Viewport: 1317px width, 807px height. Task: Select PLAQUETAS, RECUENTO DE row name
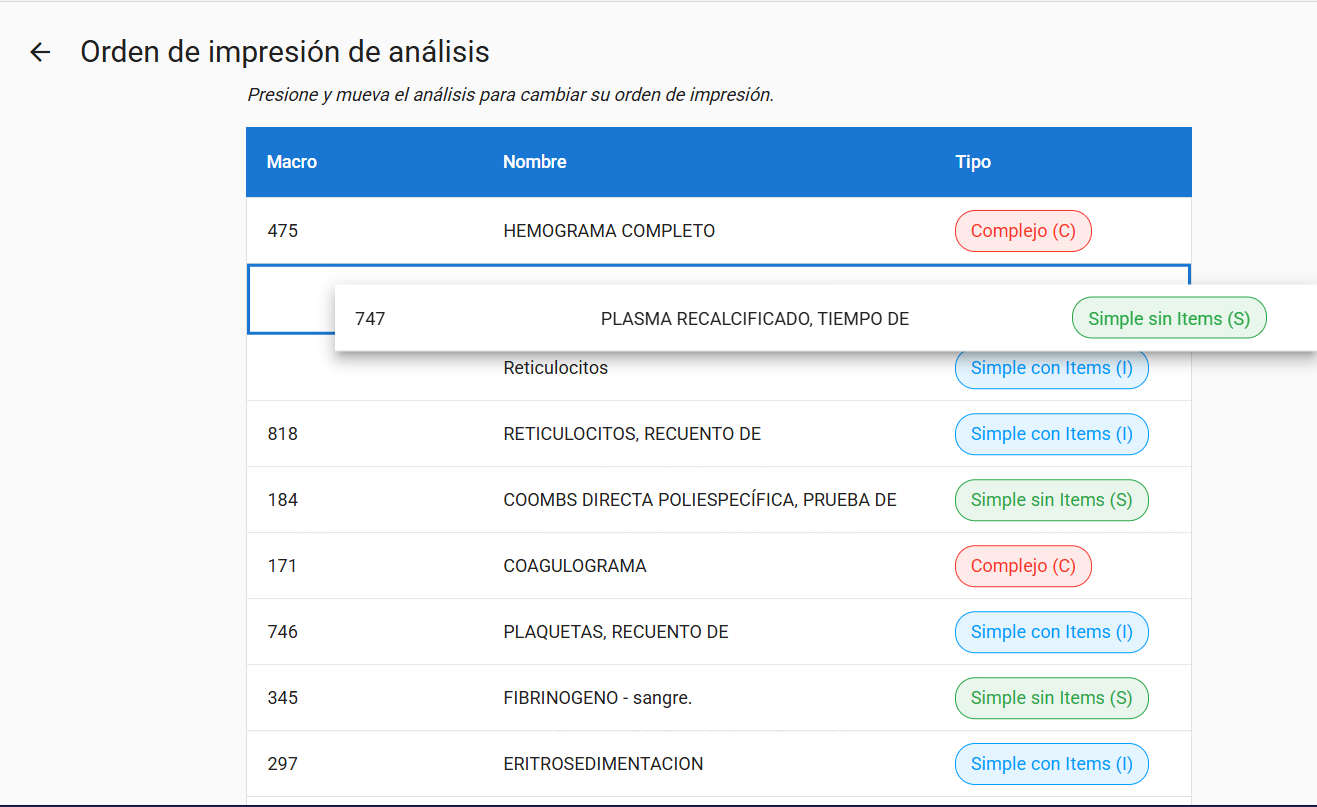tap(616, 632)
